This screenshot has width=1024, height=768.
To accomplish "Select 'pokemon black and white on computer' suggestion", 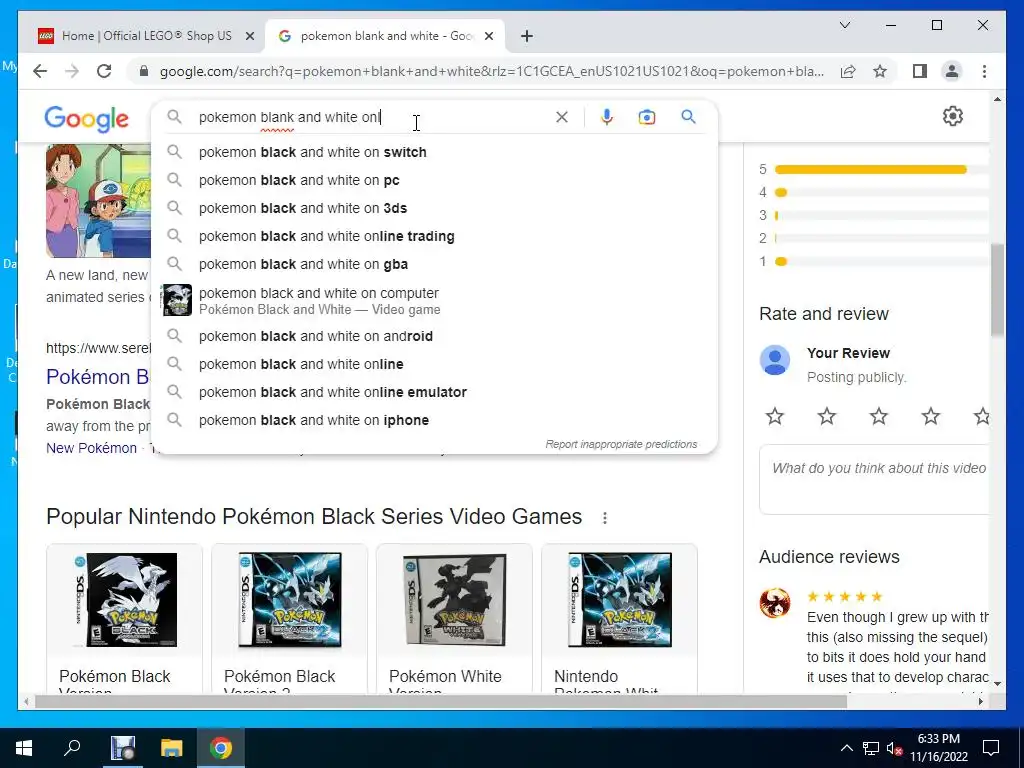I will tap(434, 300).
